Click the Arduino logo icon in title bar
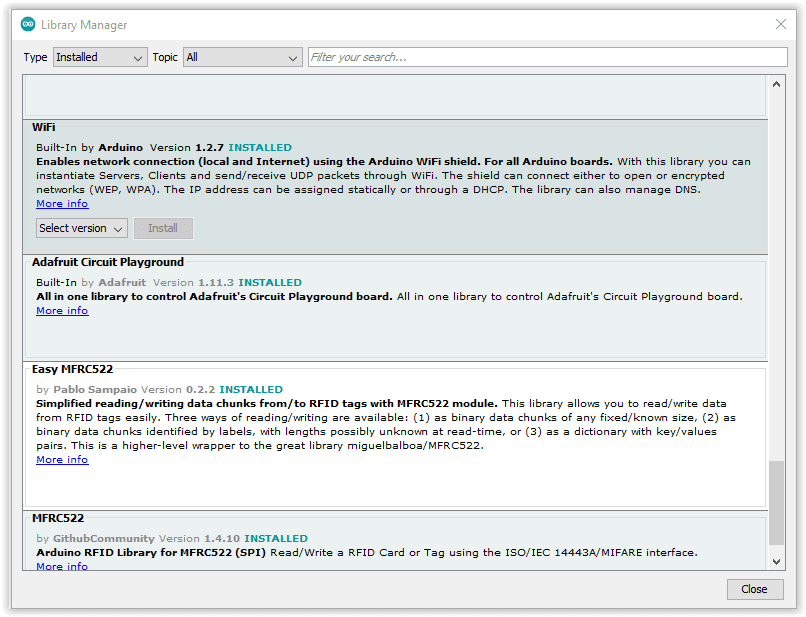The image size is (806, 617). (28, 24)
